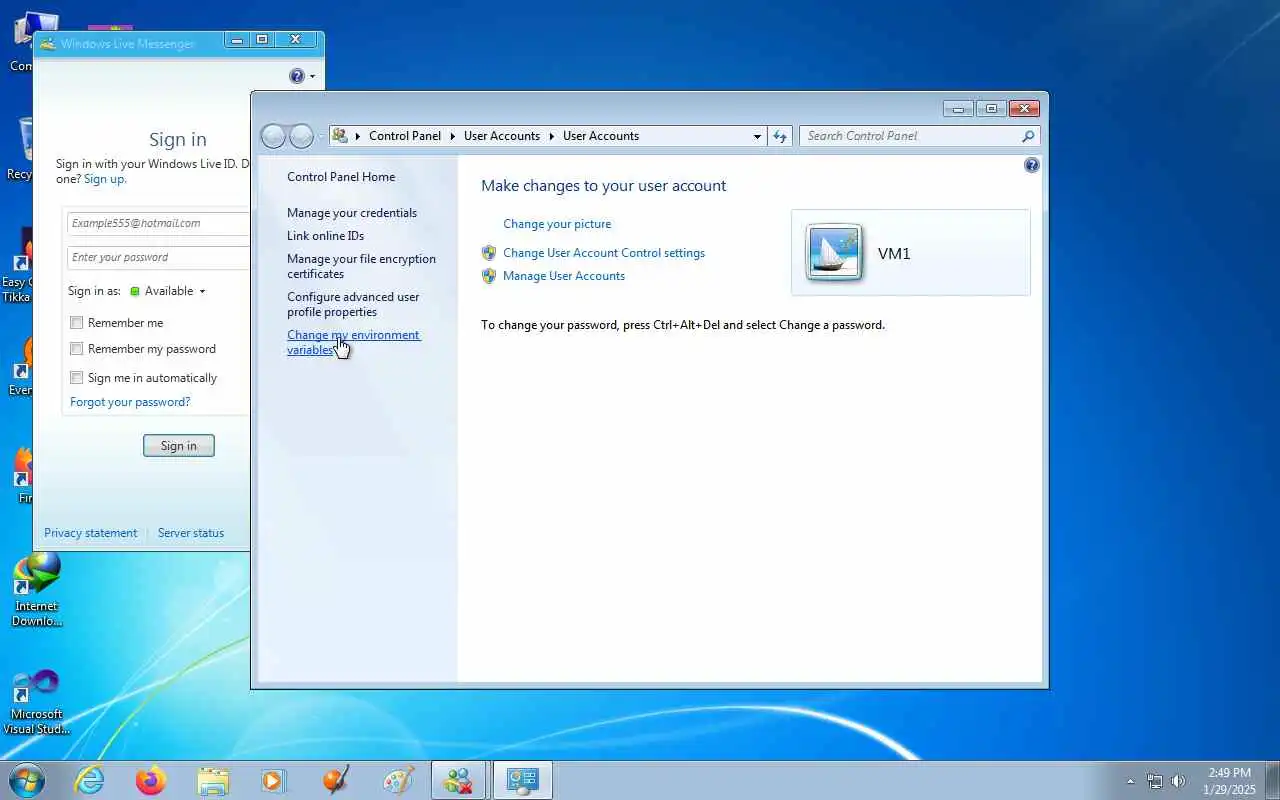Click the volume speaker tray icon
The width and height of the screenshot is (1280, 800).
click(x=1178, y=781)
